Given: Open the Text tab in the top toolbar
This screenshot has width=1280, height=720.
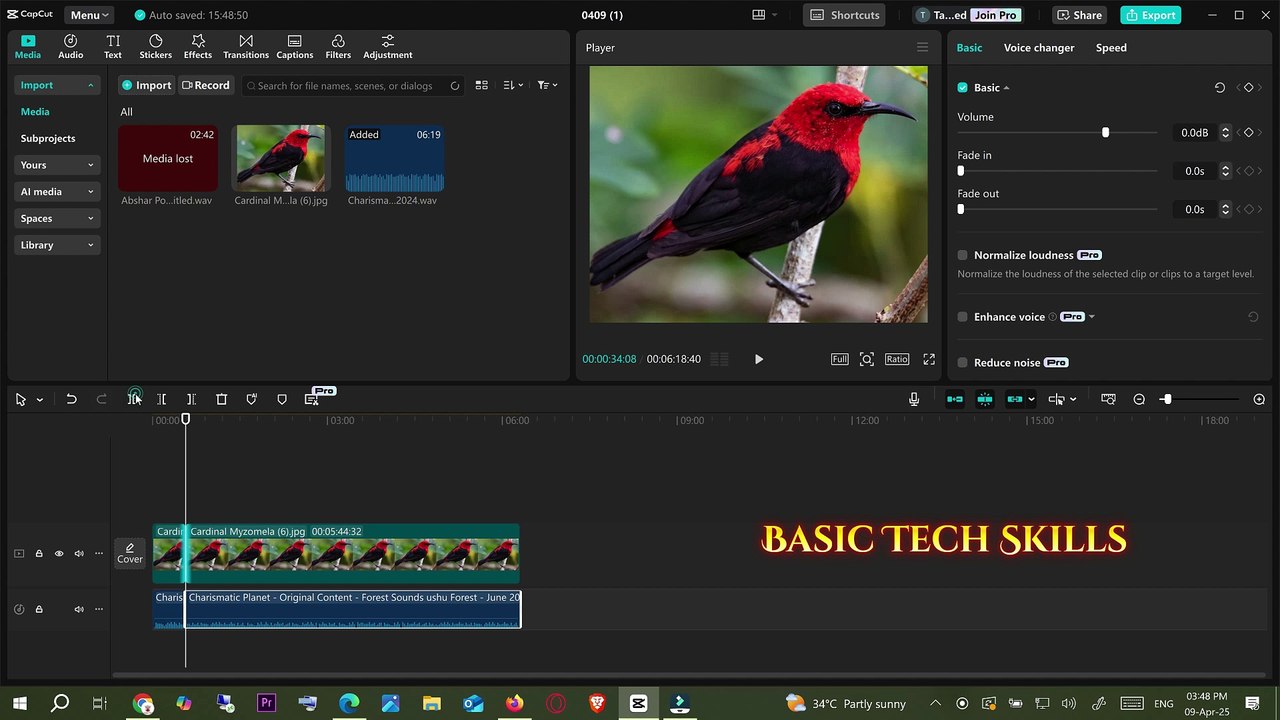Looking at the screenshot, I should 113,46.
